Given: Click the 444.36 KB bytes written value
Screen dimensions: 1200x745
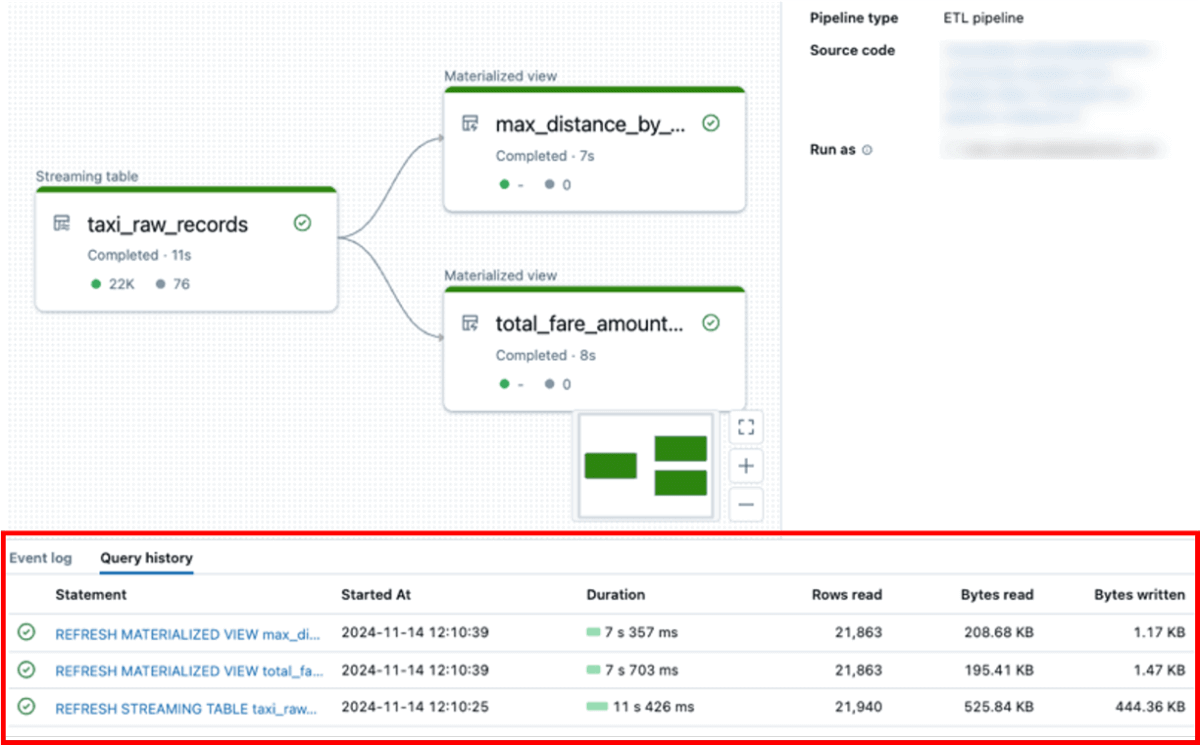Looking at the screenshot, I should tap(1150, 707).
